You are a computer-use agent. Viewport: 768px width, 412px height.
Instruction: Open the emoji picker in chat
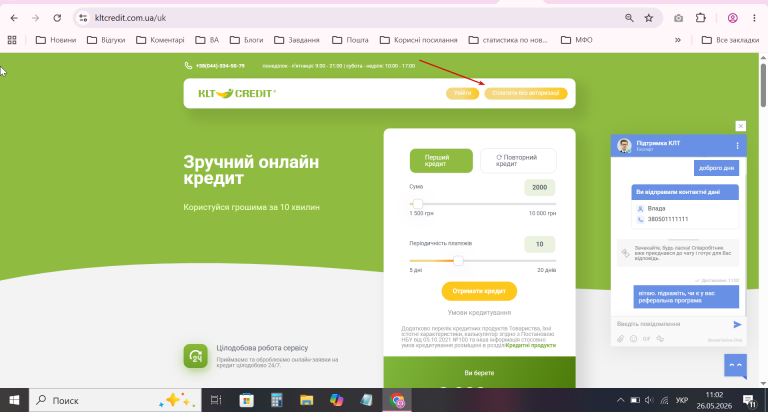[x=633, y=339]
